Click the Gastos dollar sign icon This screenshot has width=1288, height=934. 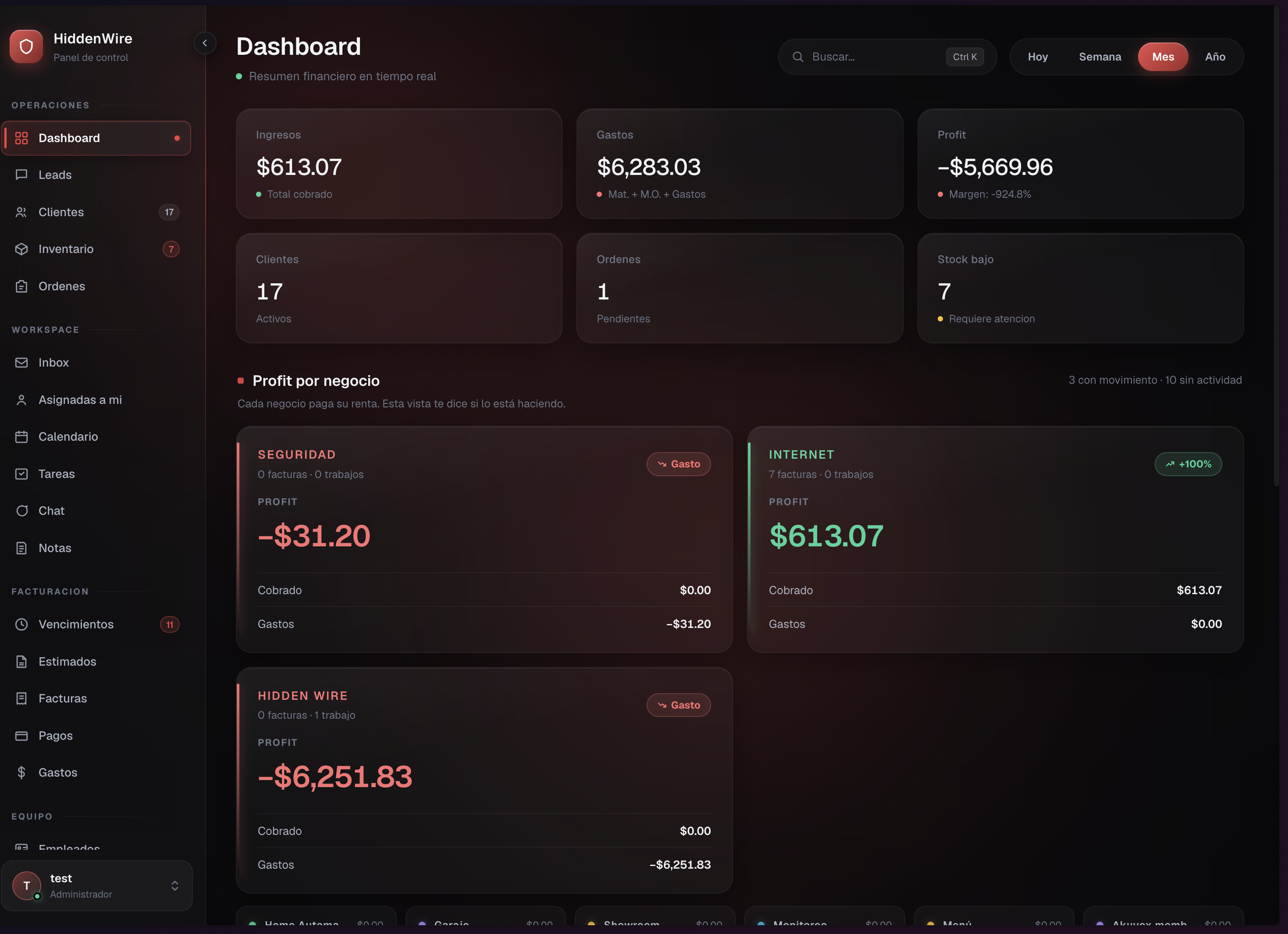point(21,773)
